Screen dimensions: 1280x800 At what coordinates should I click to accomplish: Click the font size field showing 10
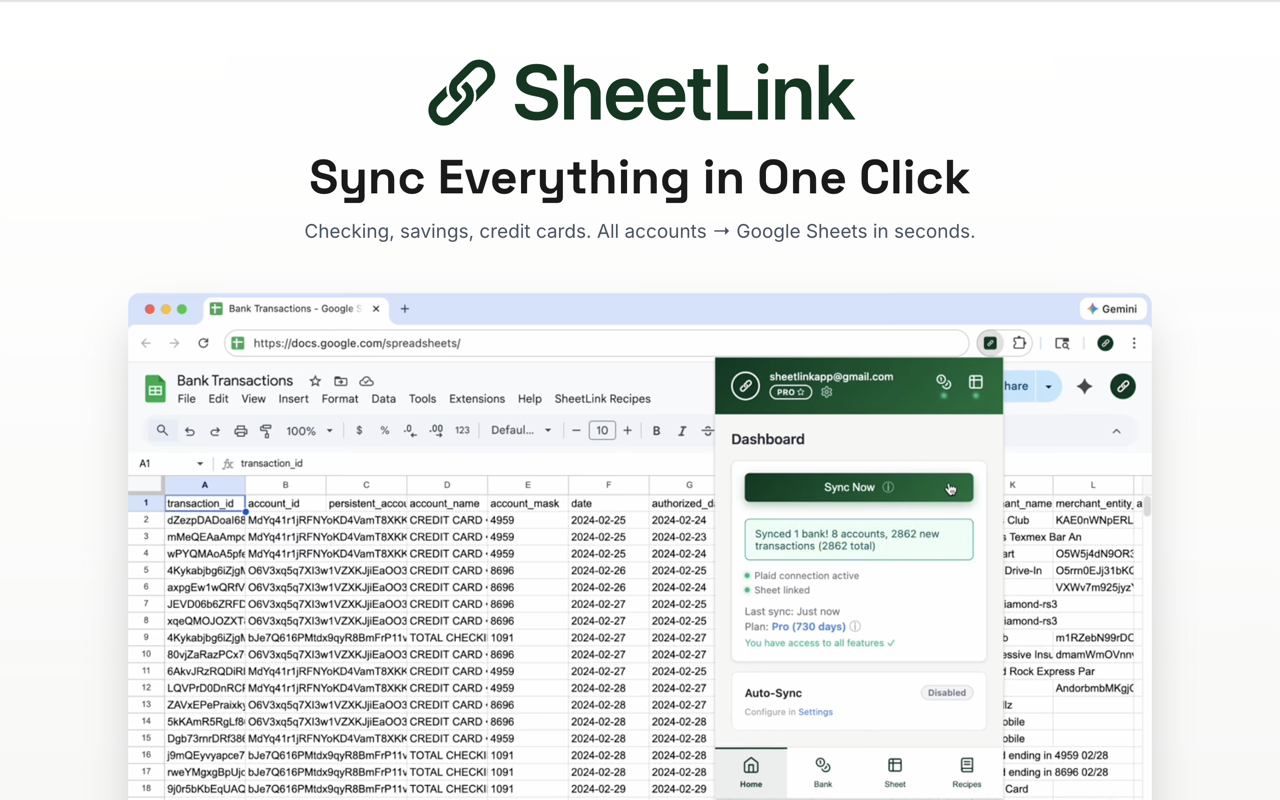coord(601,431)
